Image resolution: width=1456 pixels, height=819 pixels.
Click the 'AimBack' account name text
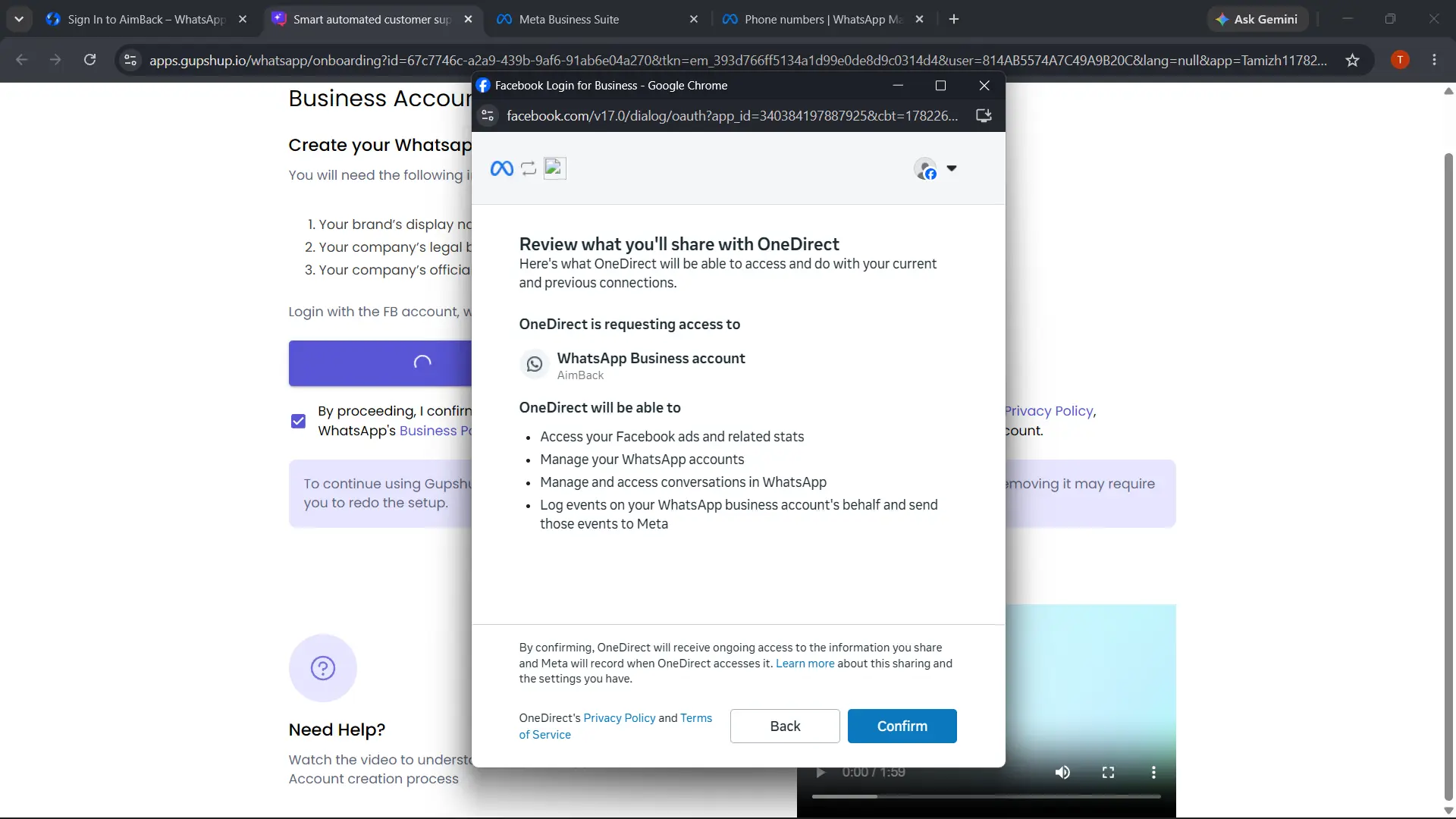(x=580, y=375)
